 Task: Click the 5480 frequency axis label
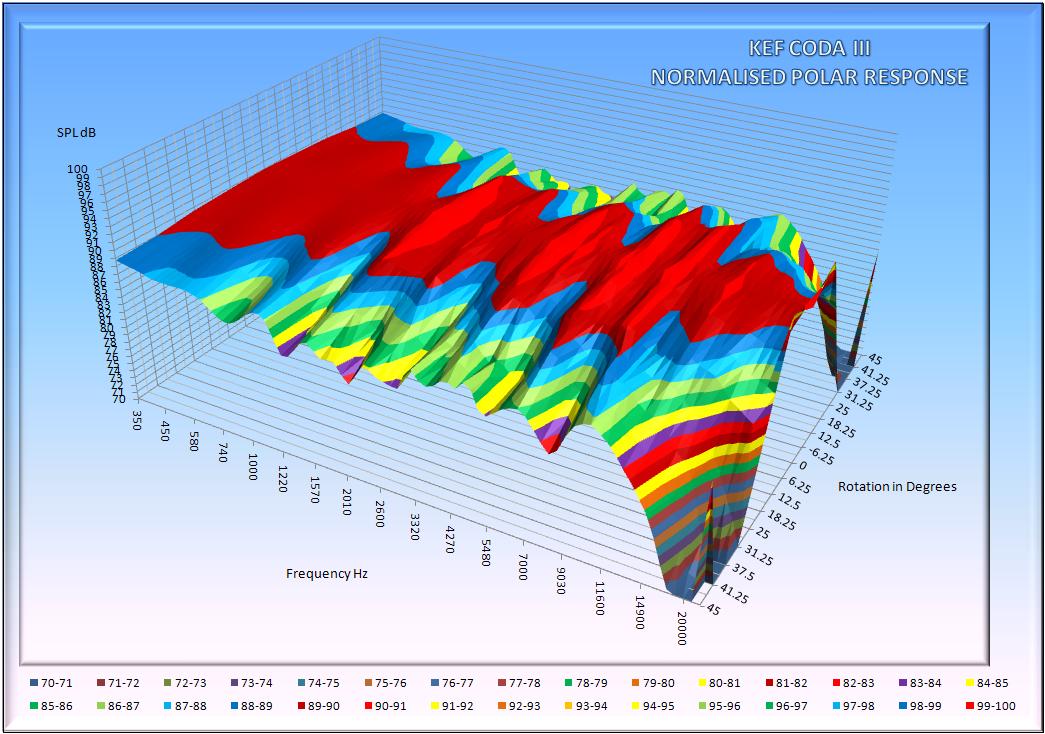pyautogui.click(x=486, y=554)
